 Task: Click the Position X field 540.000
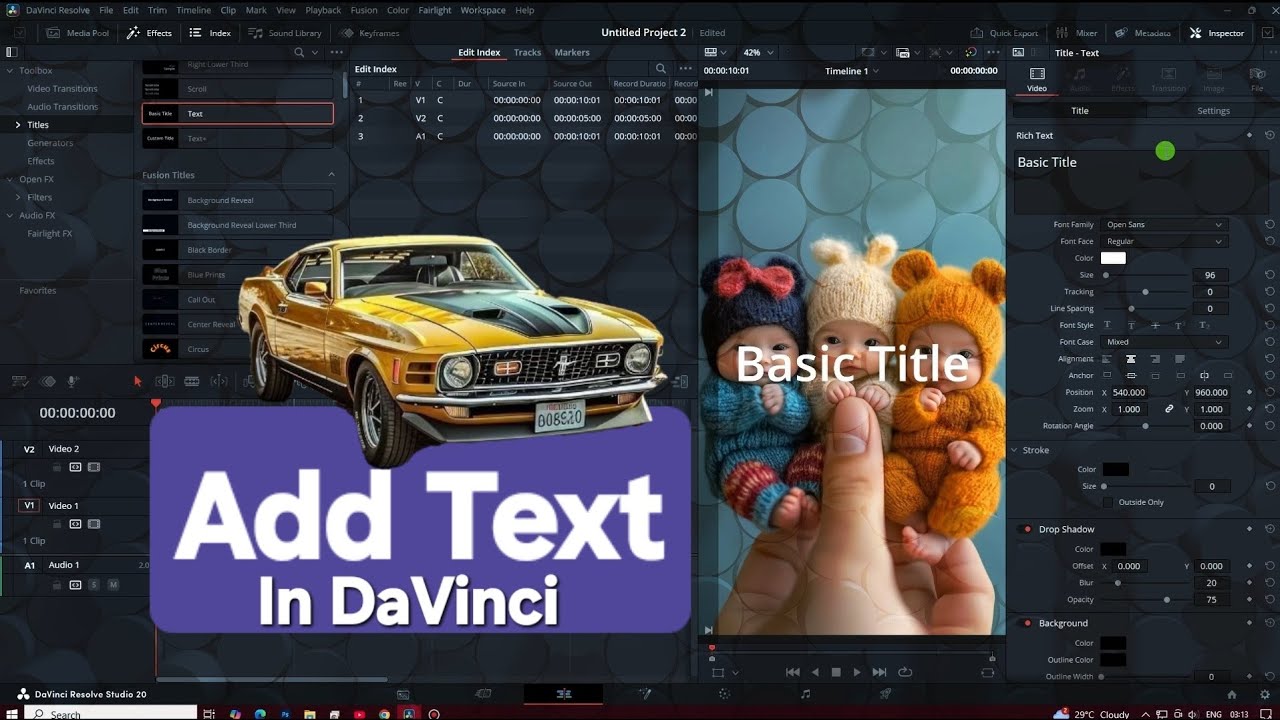coord(1129,393)
